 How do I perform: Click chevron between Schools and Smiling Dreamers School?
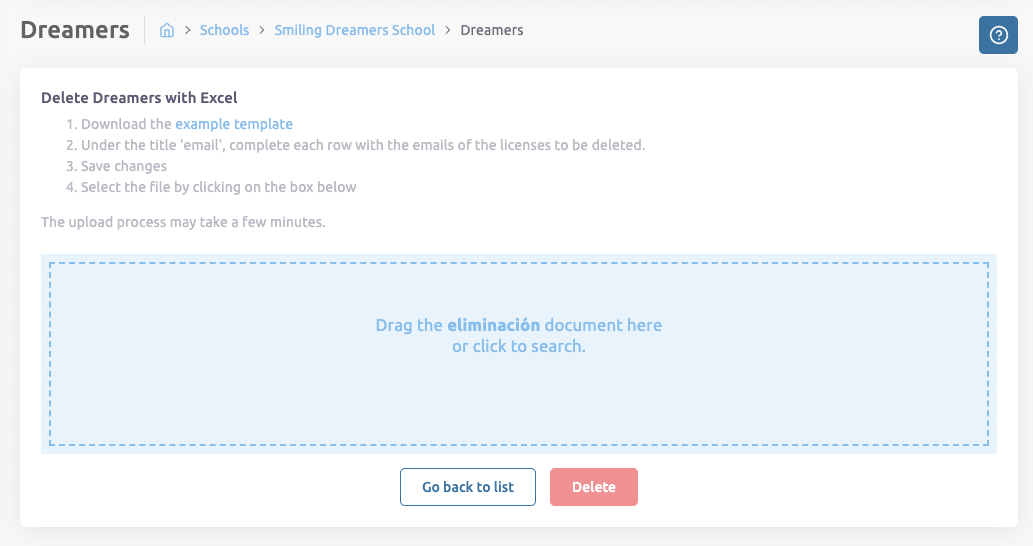pos(262,31)
